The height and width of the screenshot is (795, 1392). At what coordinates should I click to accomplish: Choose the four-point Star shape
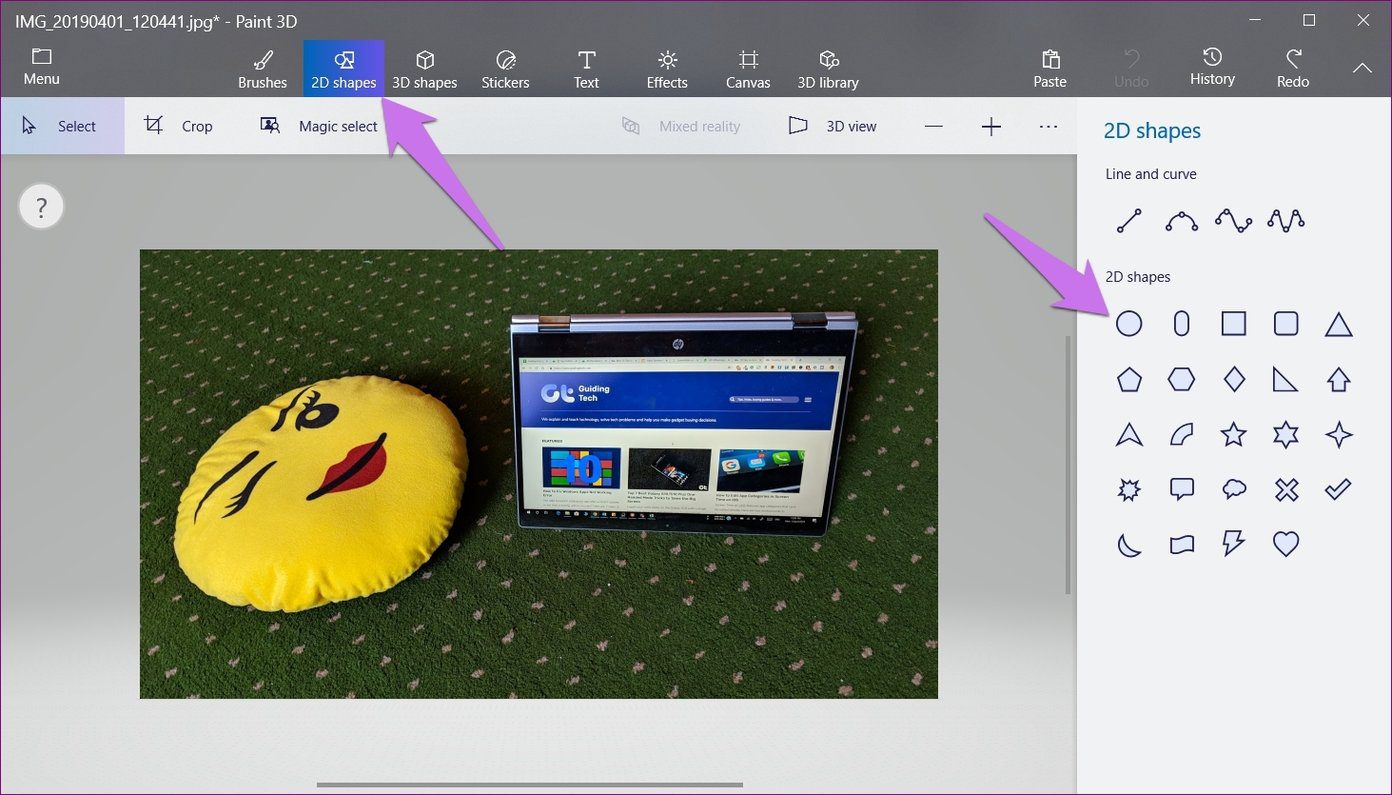click(1339, 434)
